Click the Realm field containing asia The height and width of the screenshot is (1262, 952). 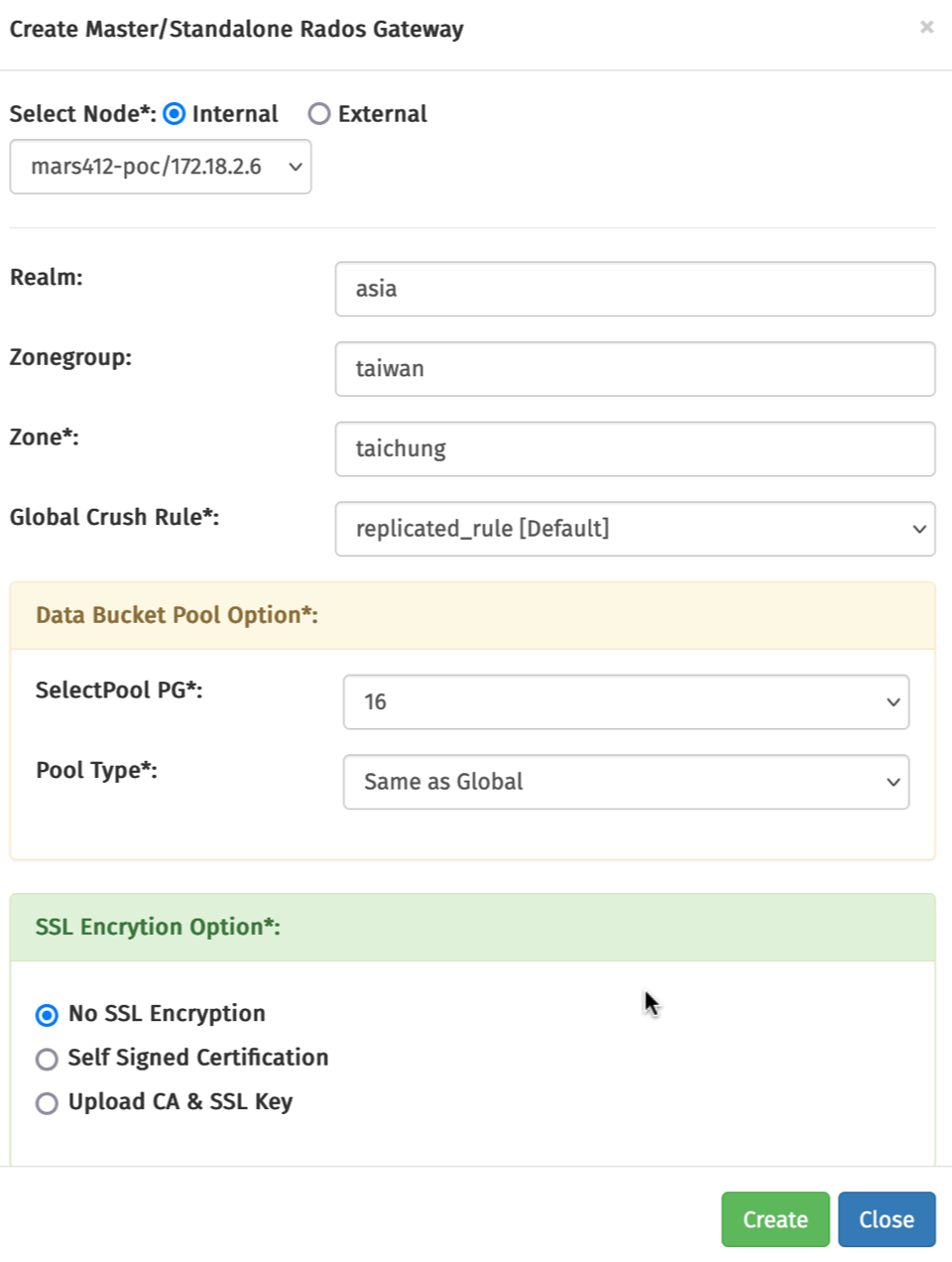pyautogui.click(x=635, y=289)
